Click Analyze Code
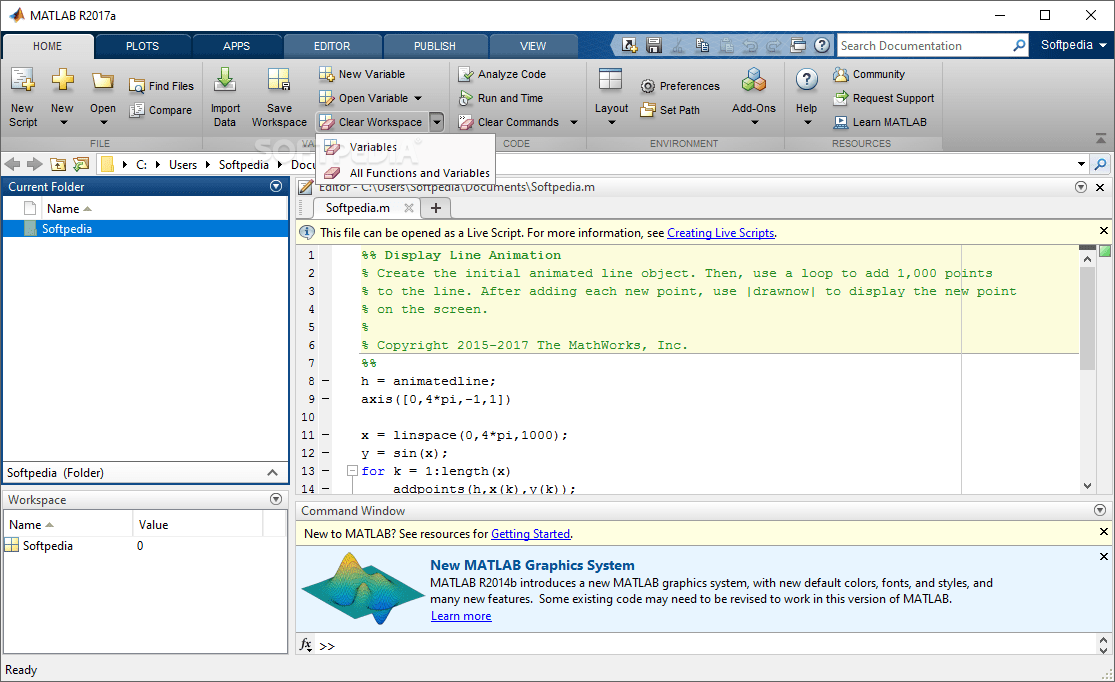The image size is (1115, 682). tap(502, 74)
